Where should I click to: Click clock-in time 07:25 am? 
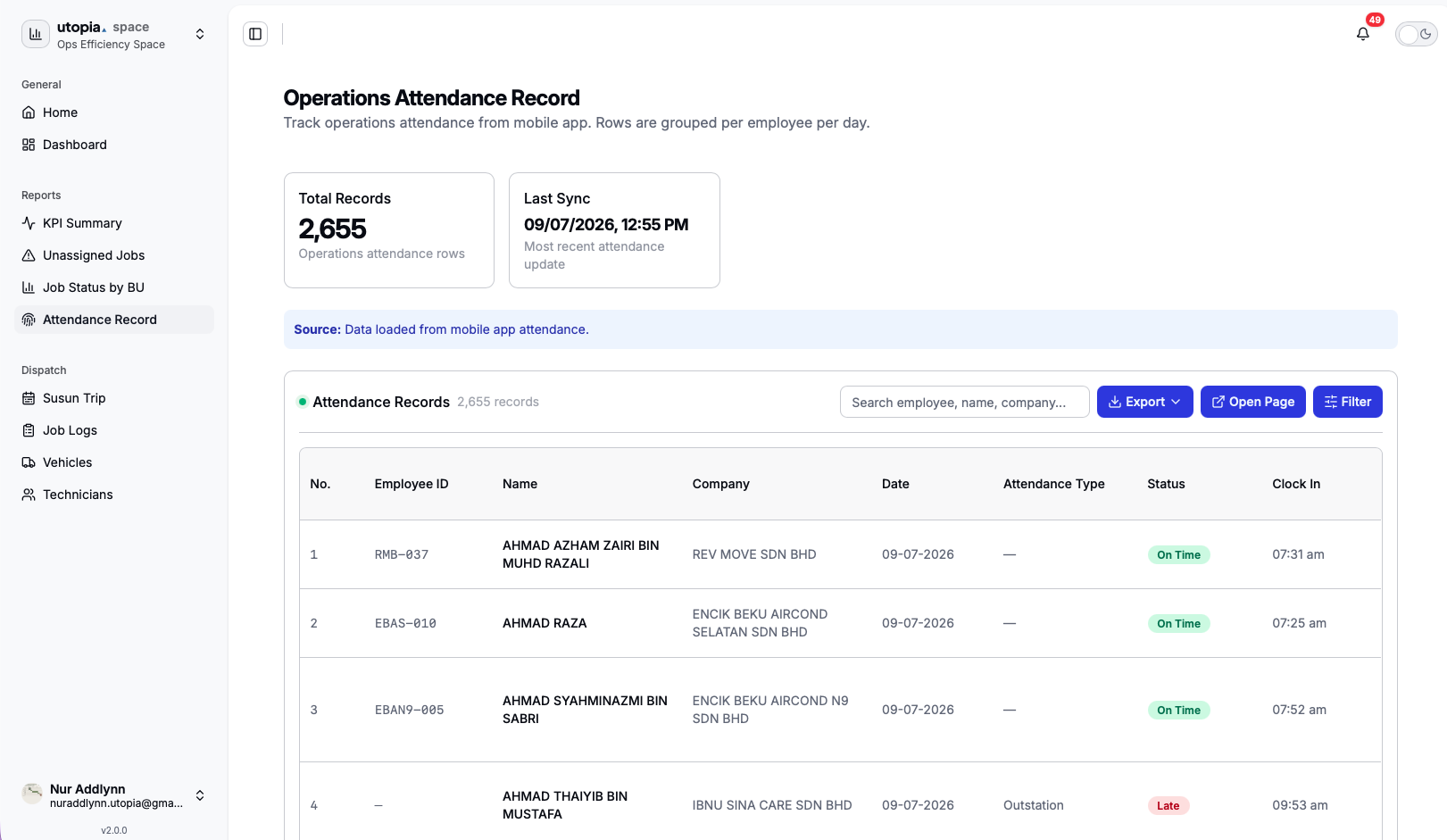click(x=1299, y=623)
